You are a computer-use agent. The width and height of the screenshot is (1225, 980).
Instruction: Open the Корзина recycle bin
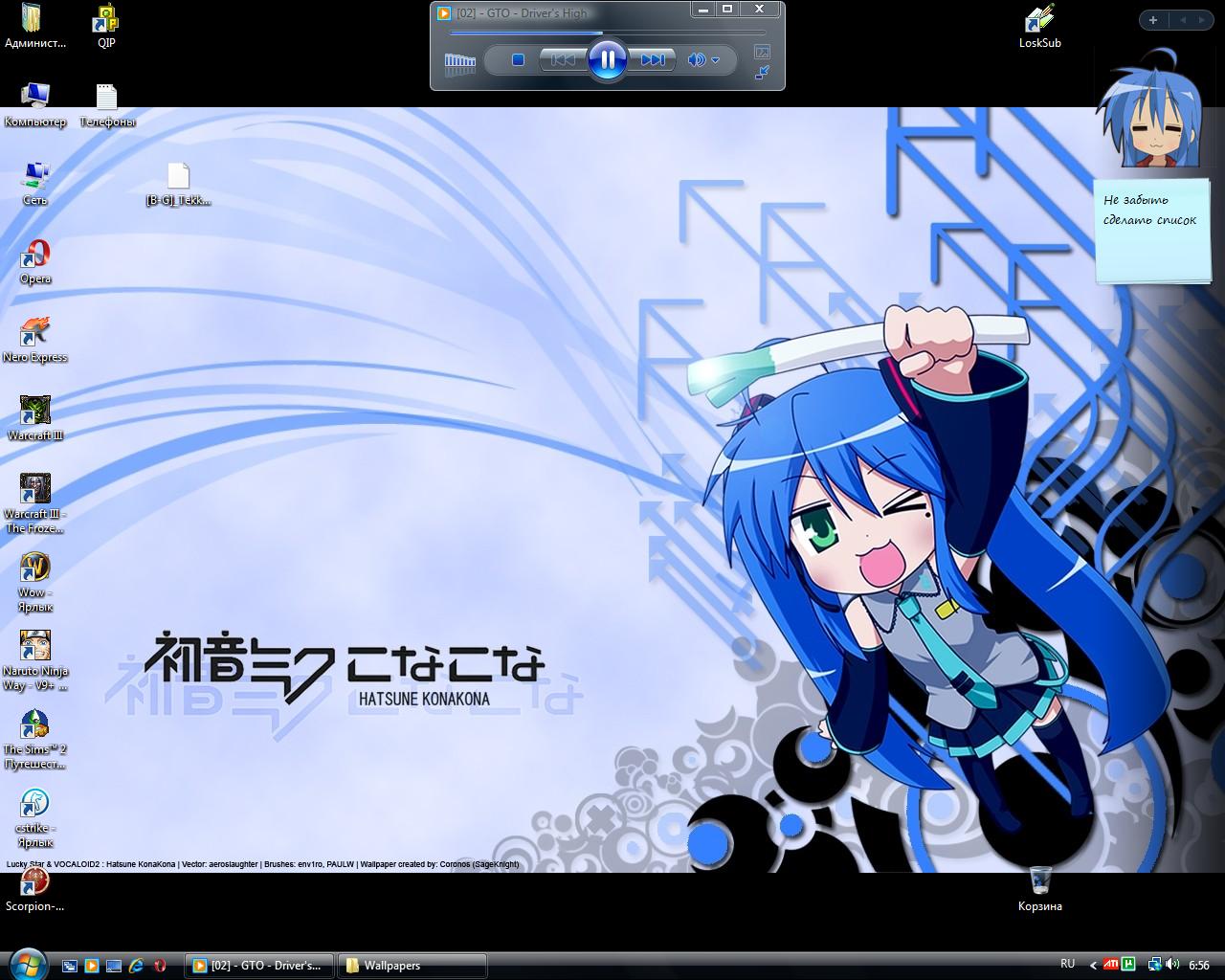1040,889
